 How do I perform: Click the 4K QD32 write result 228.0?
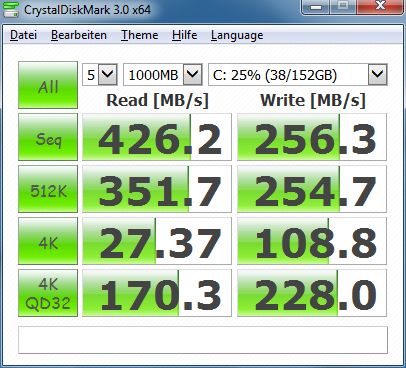[x=312, y=293]
